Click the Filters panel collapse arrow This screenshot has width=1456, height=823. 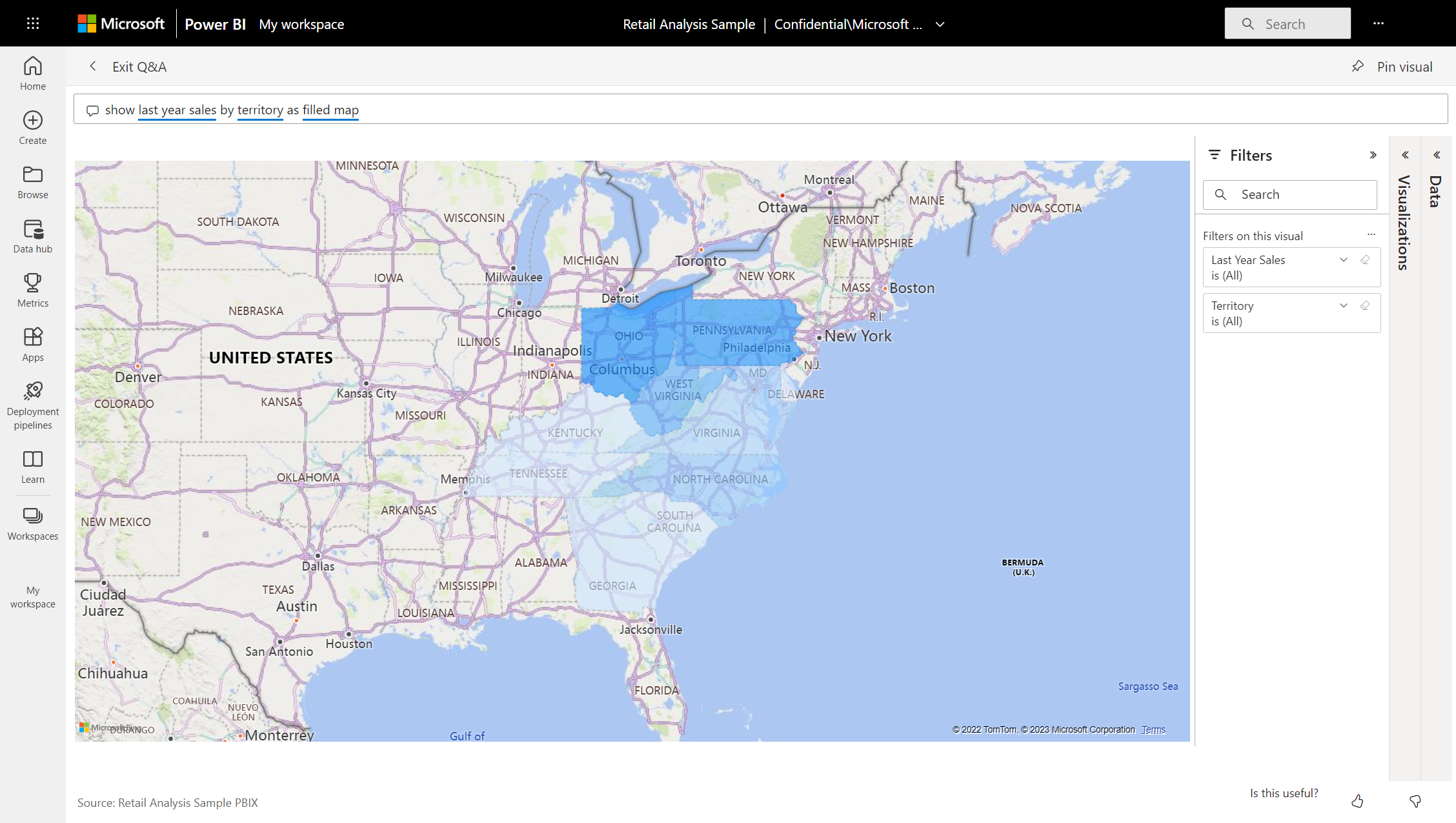coord(1374,155)
